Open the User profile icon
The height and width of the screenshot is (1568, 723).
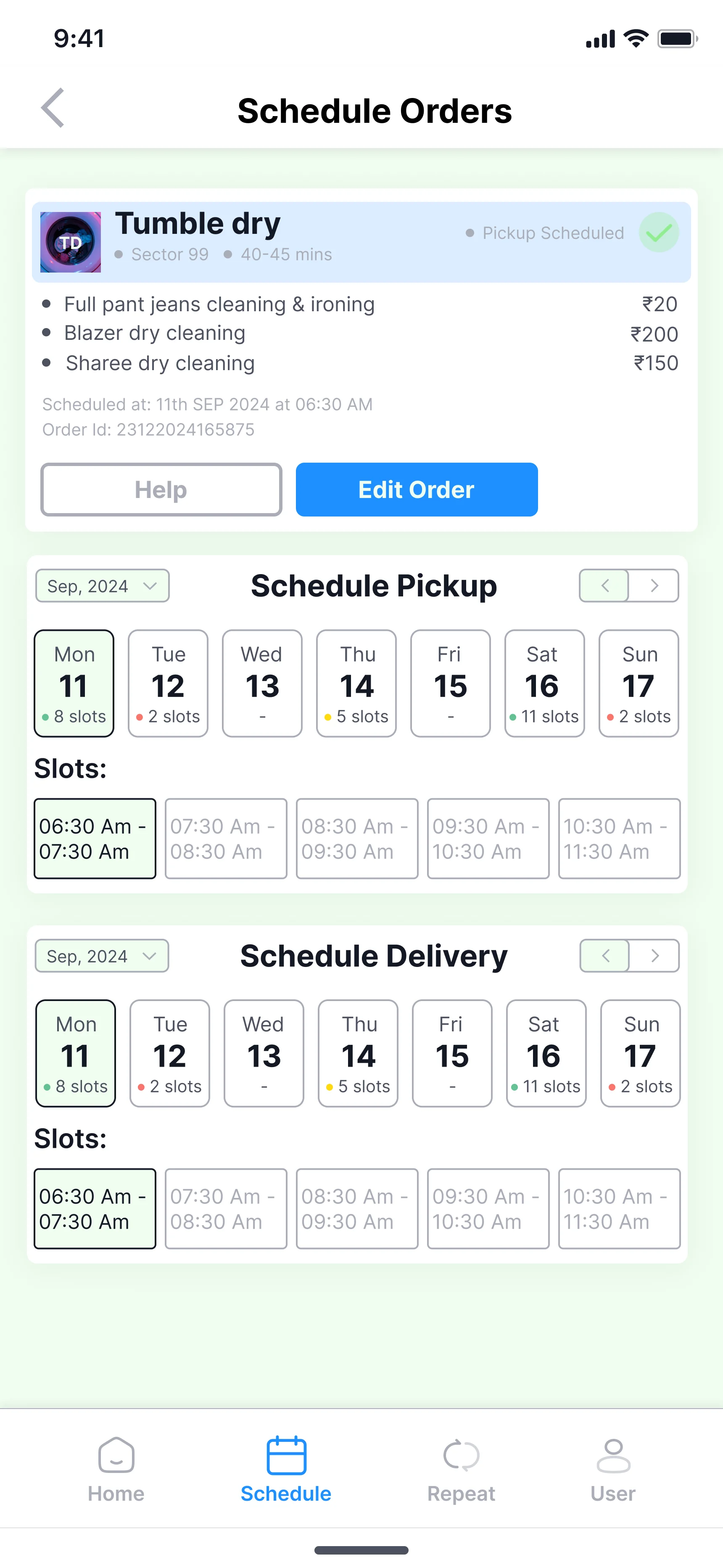[613, 1455]
